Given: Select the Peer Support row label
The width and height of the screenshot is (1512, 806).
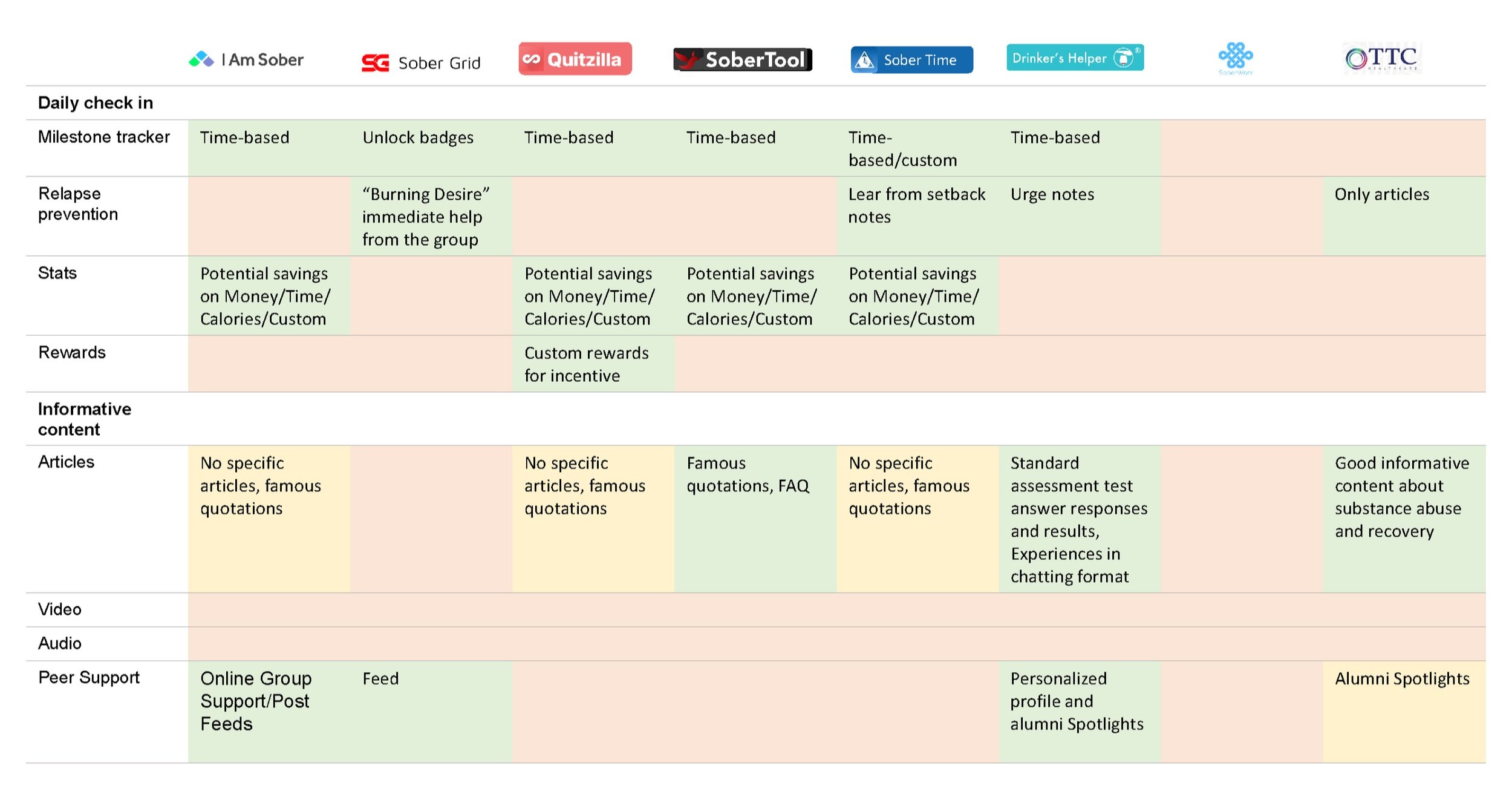Looking at the screenshot, I should 89,677.
